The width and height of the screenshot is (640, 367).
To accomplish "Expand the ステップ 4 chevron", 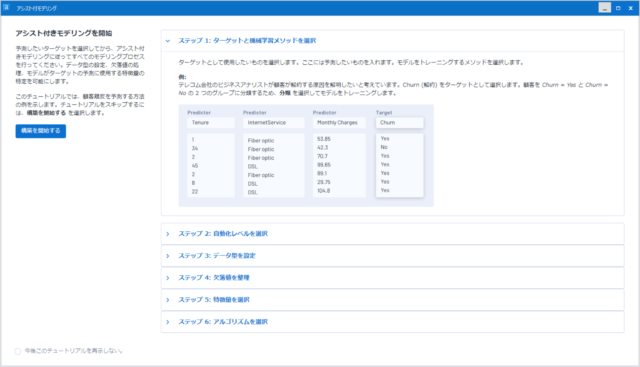I will (x=168, y=278).
